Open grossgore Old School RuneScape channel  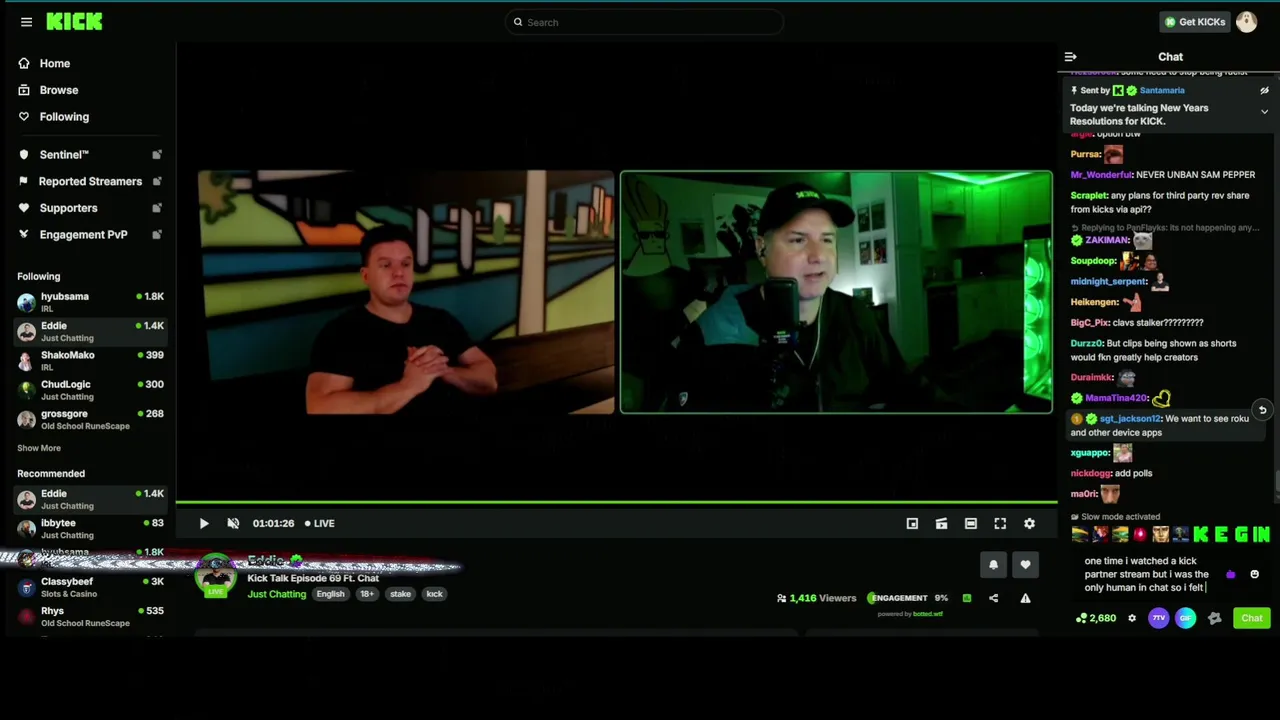tap(90, 419)
